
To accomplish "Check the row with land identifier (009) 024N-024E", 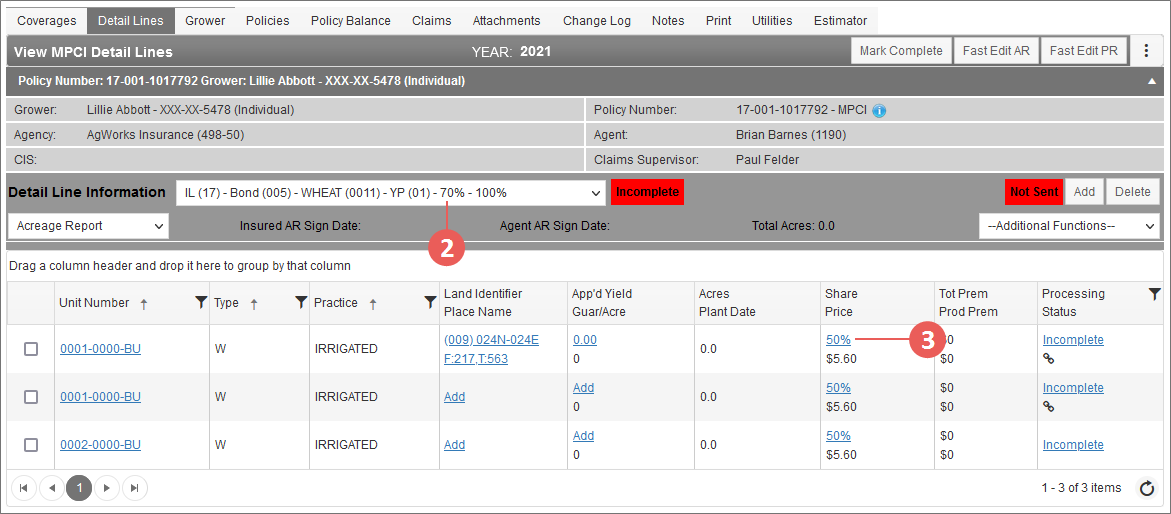I will [x=31, y=349].
